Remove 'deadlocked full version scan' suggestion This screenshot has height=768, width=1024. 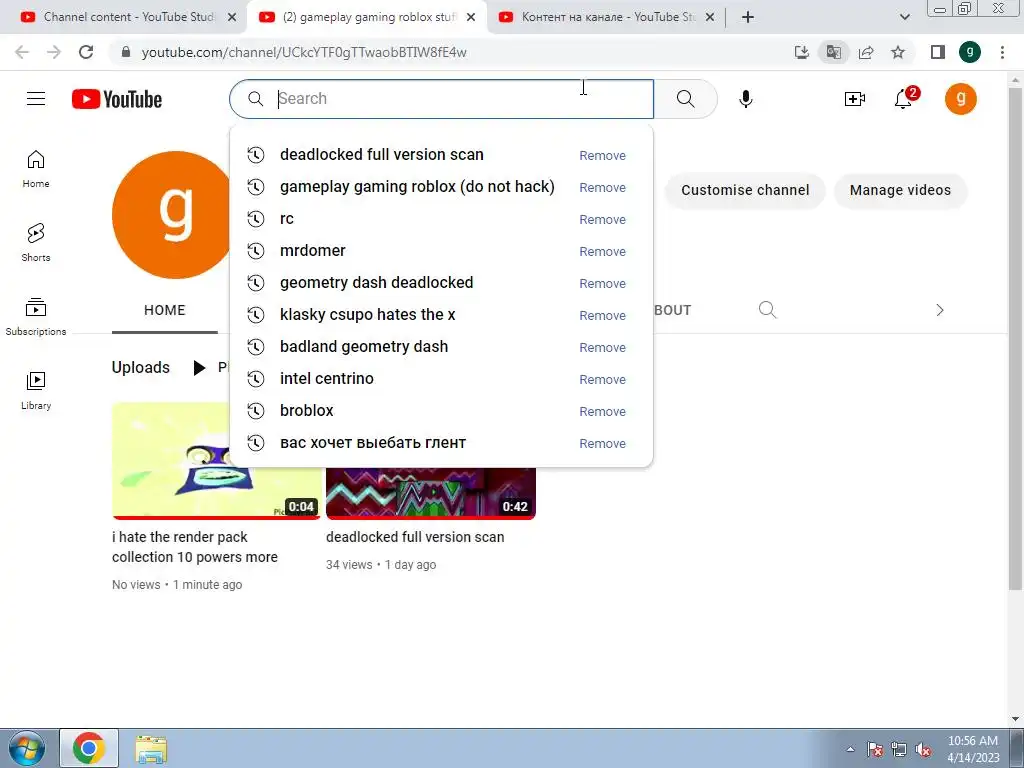602,155
